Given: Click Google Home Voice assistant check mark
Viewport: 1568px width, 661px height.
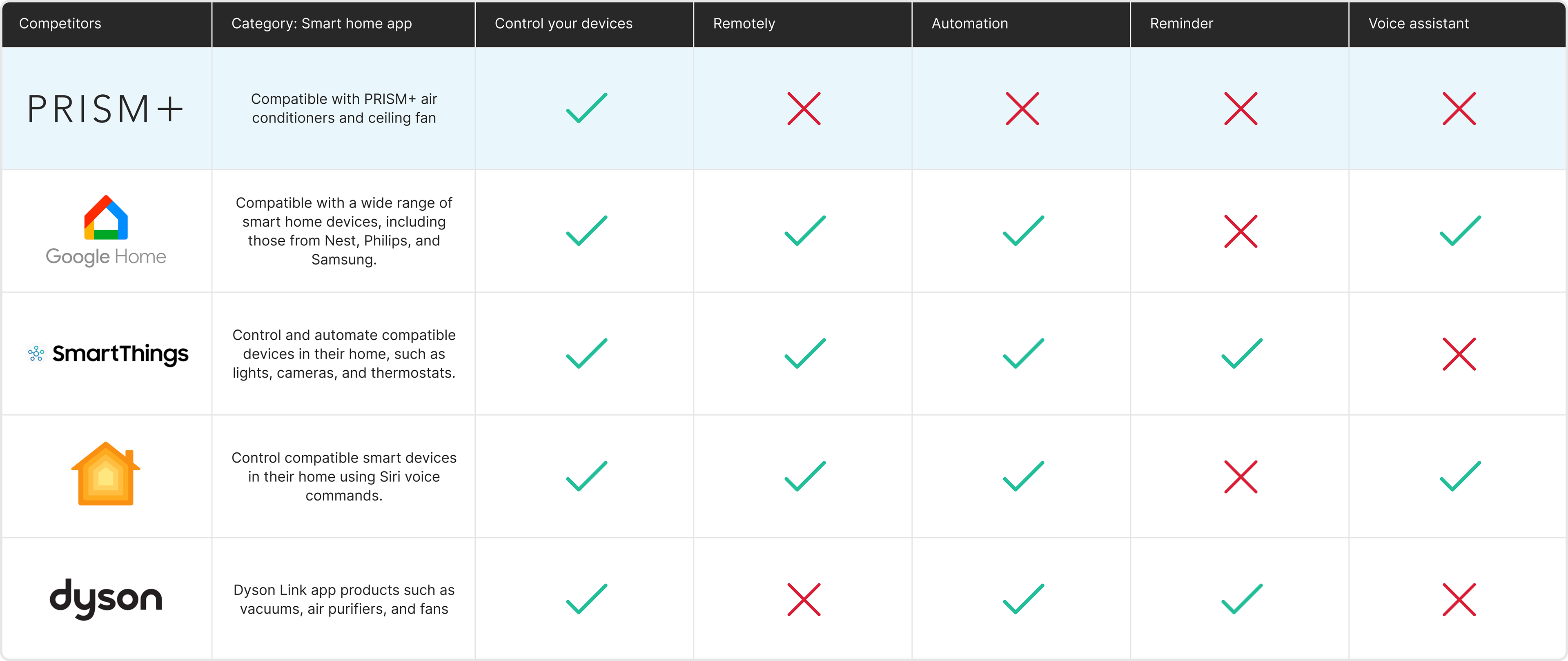Looking at the screenshot, I should (1460, 231).
